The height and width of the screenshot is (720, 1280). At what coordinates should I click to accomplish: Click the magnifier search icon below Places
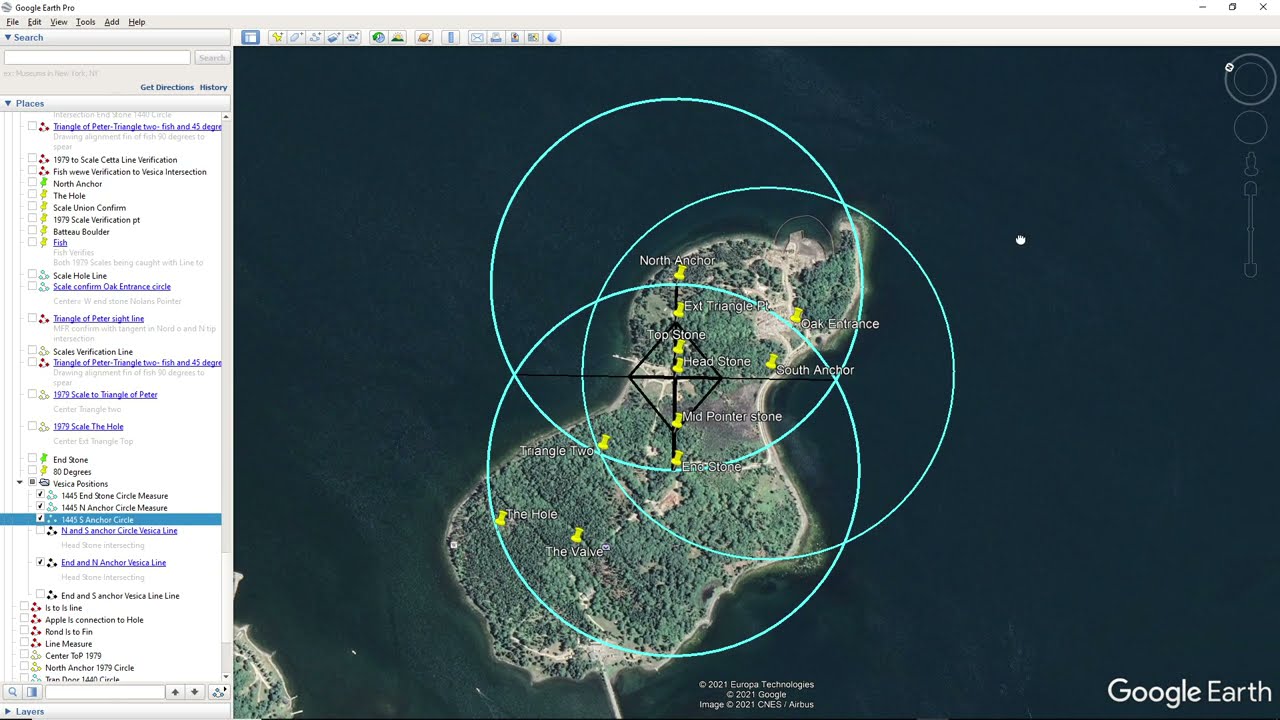tap(13, 692)
